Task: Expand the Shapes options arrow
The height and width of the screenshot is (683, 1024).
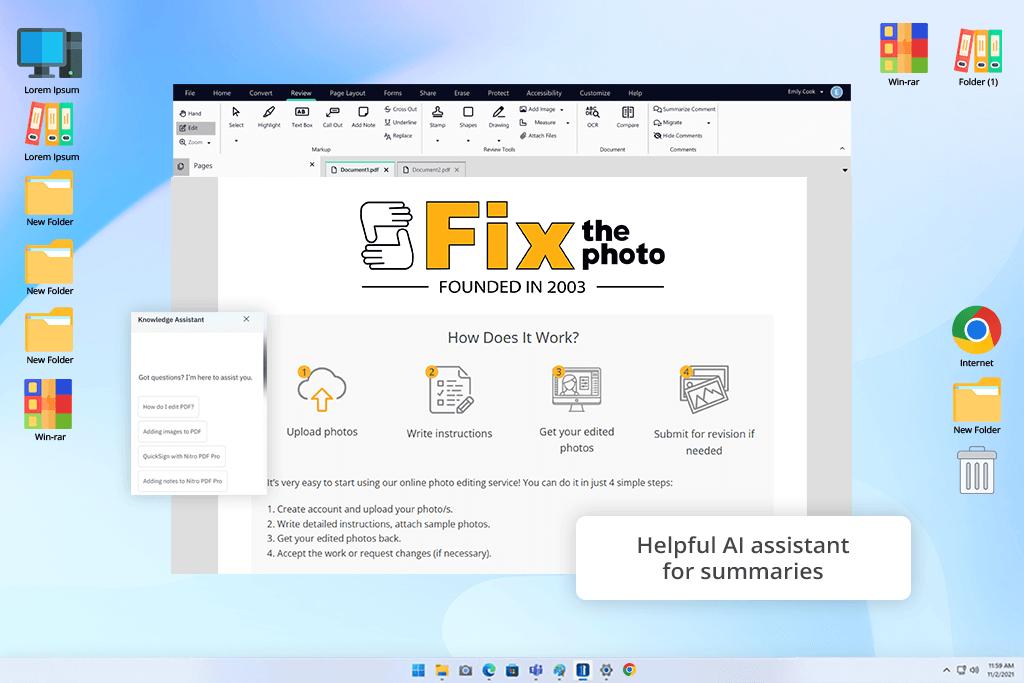Action: [468, 141]
